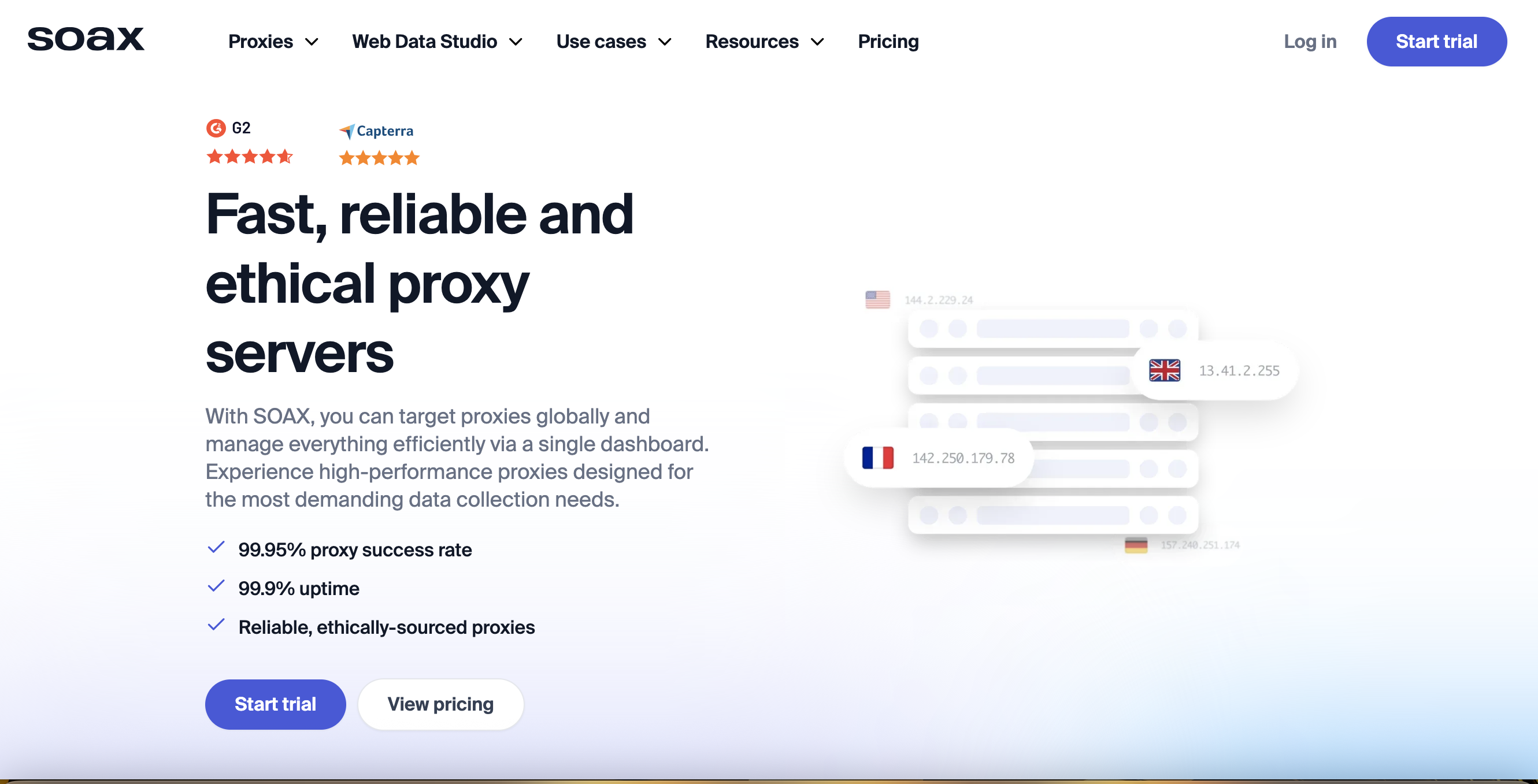
Task: Expand the Proxies dropdown
Action: (x=273, y=41)
